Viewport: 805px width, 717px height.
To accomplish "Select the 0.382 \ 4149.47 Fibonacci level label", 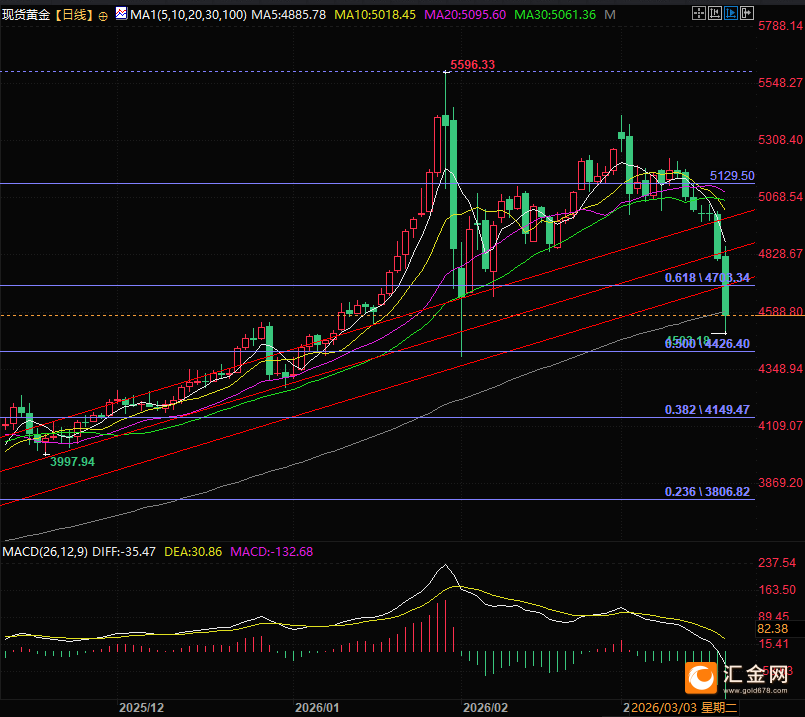I will coord(707,410).
